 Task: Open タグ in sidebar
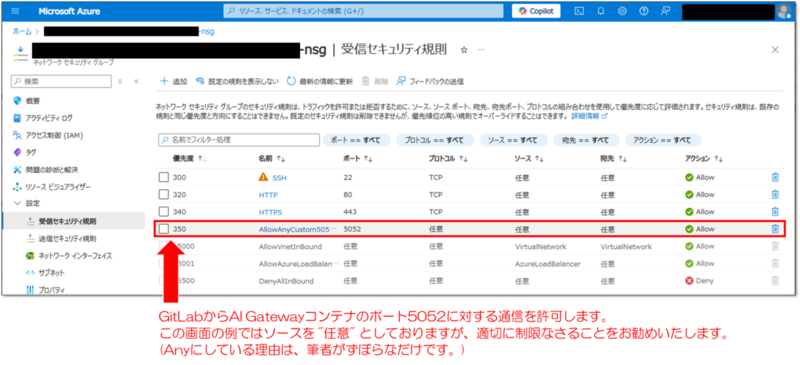(x=31, y=152)
